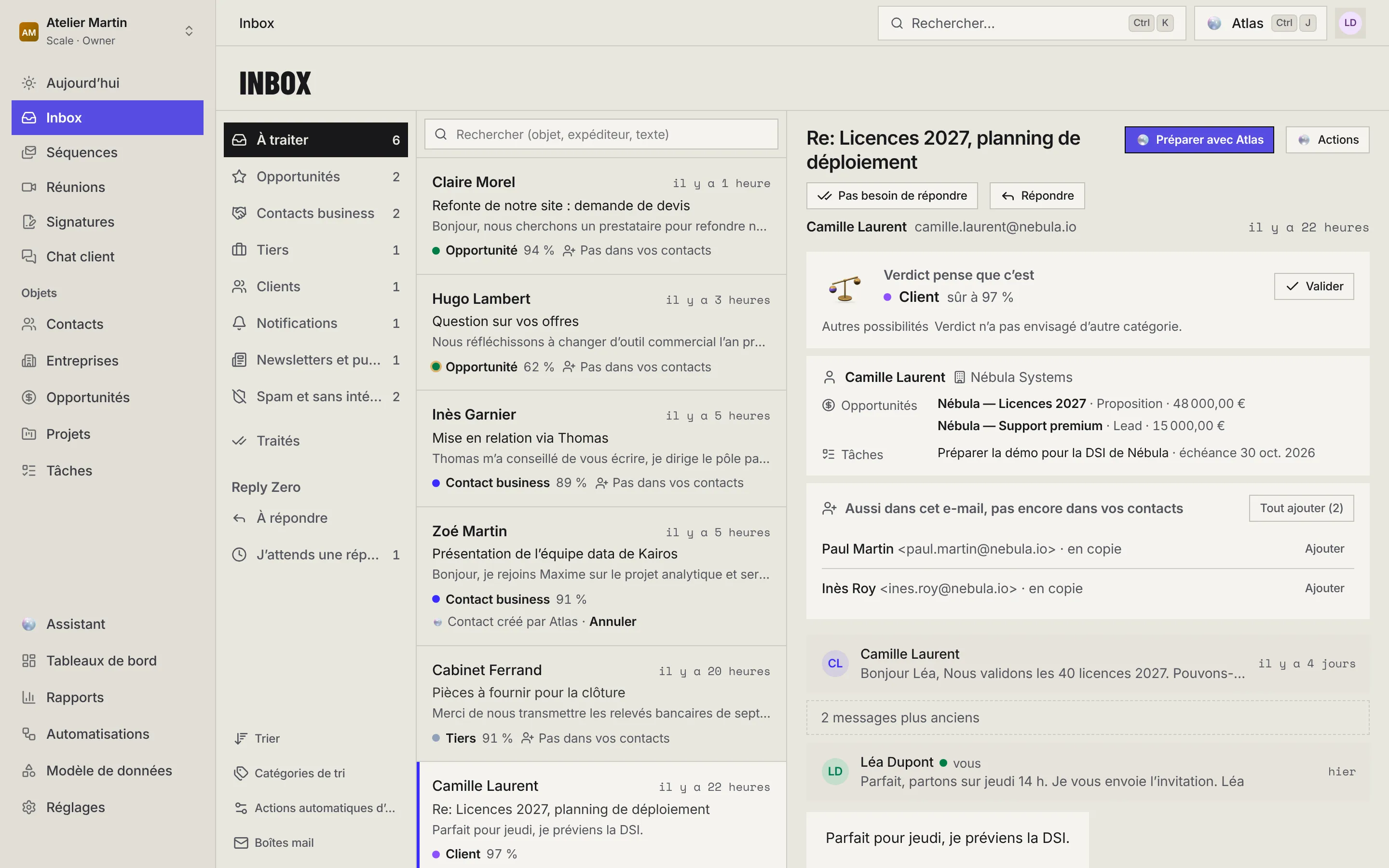The image size is (1389, 868).
Task: Click the Notifications bell icon
Action: coord(239,323)
